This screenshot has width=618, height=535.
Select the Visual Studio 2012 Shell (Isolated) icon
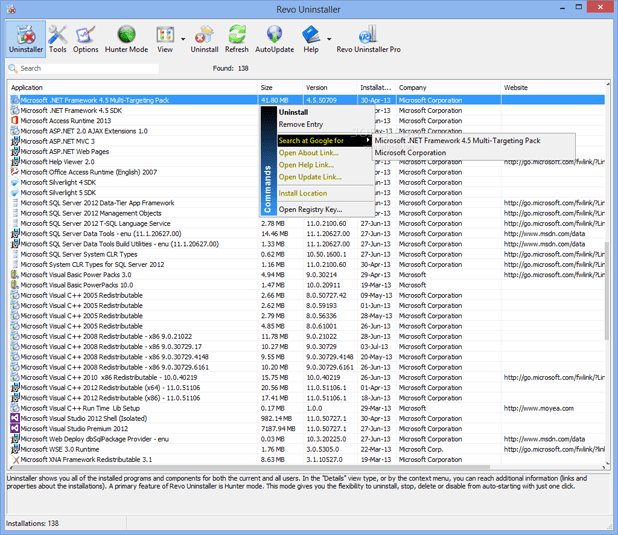click(15, 418)
